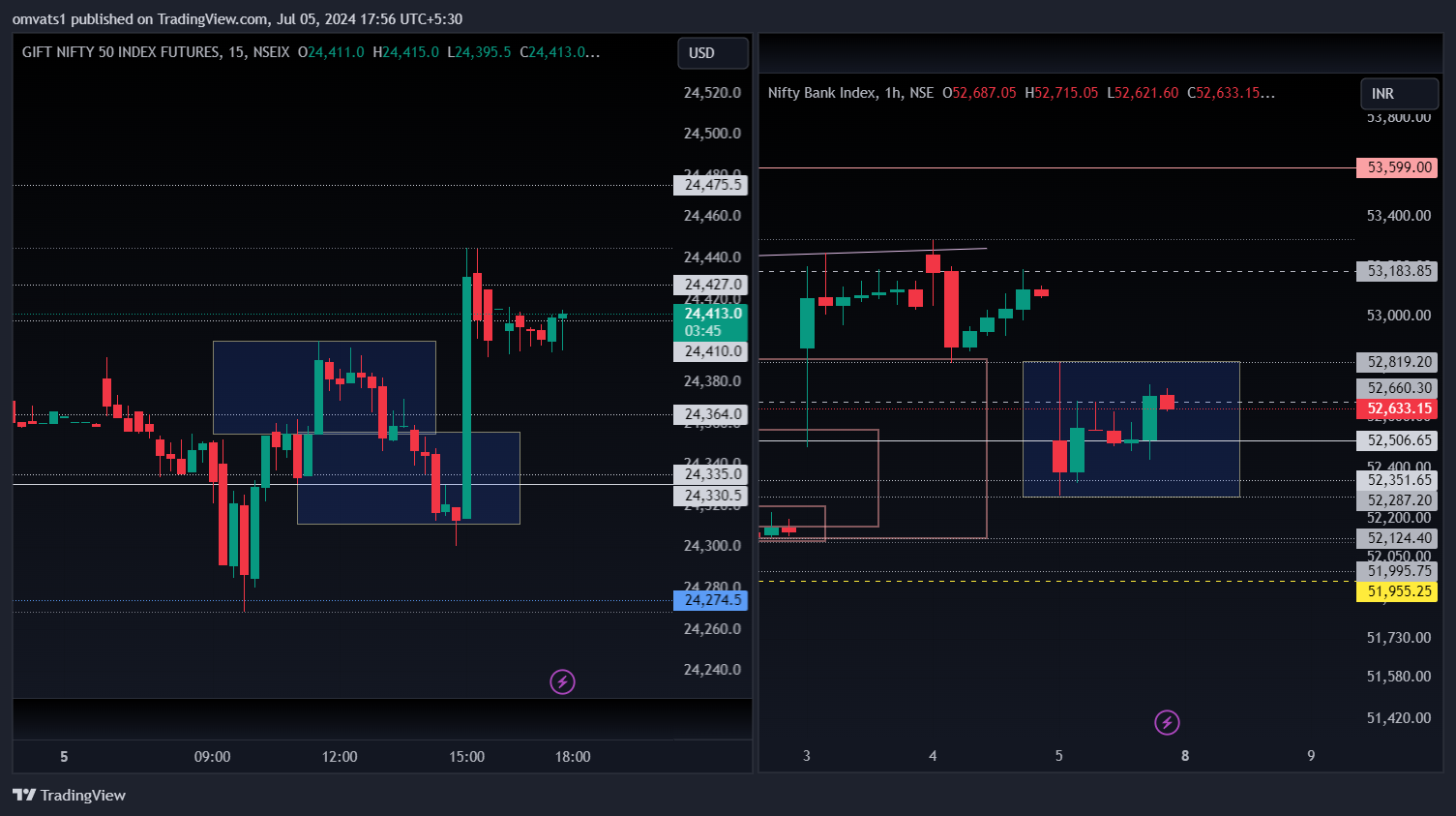The width and height of the screenshot is (1456, 816).
Task: Click the pink 53,599.00 price label
Action: 1397,167
